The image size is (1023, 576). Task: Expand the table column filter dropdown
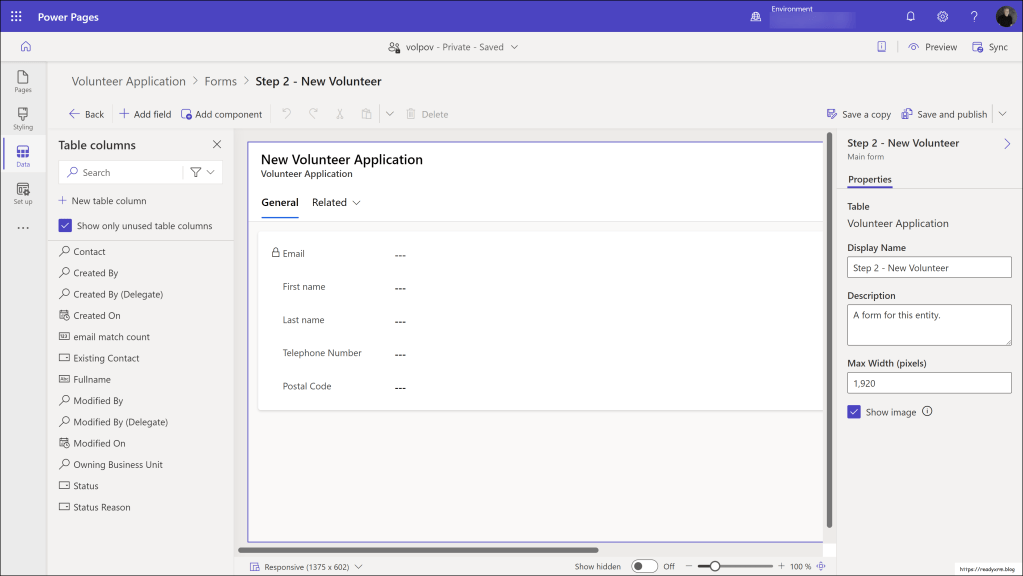pos(201,172)
